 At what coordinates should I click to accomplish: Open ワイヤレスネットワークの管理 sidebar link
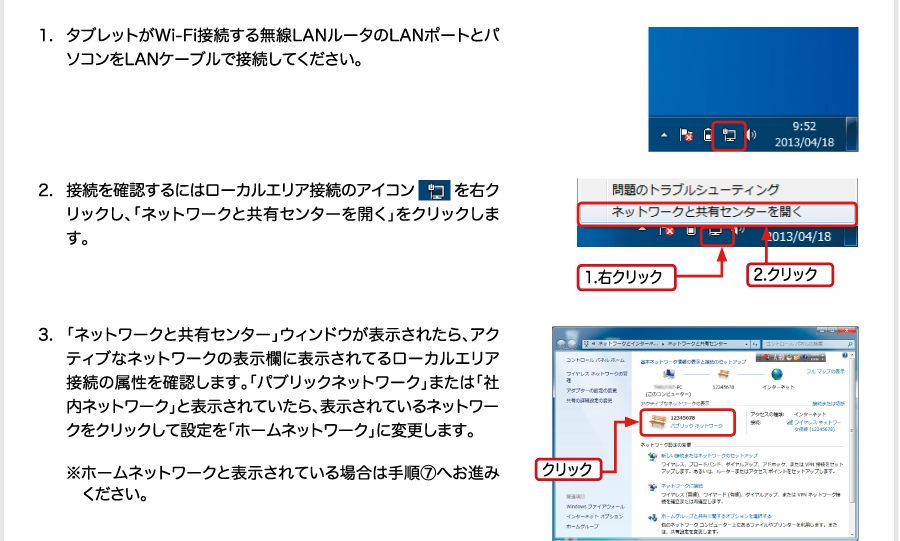point(597,377)
